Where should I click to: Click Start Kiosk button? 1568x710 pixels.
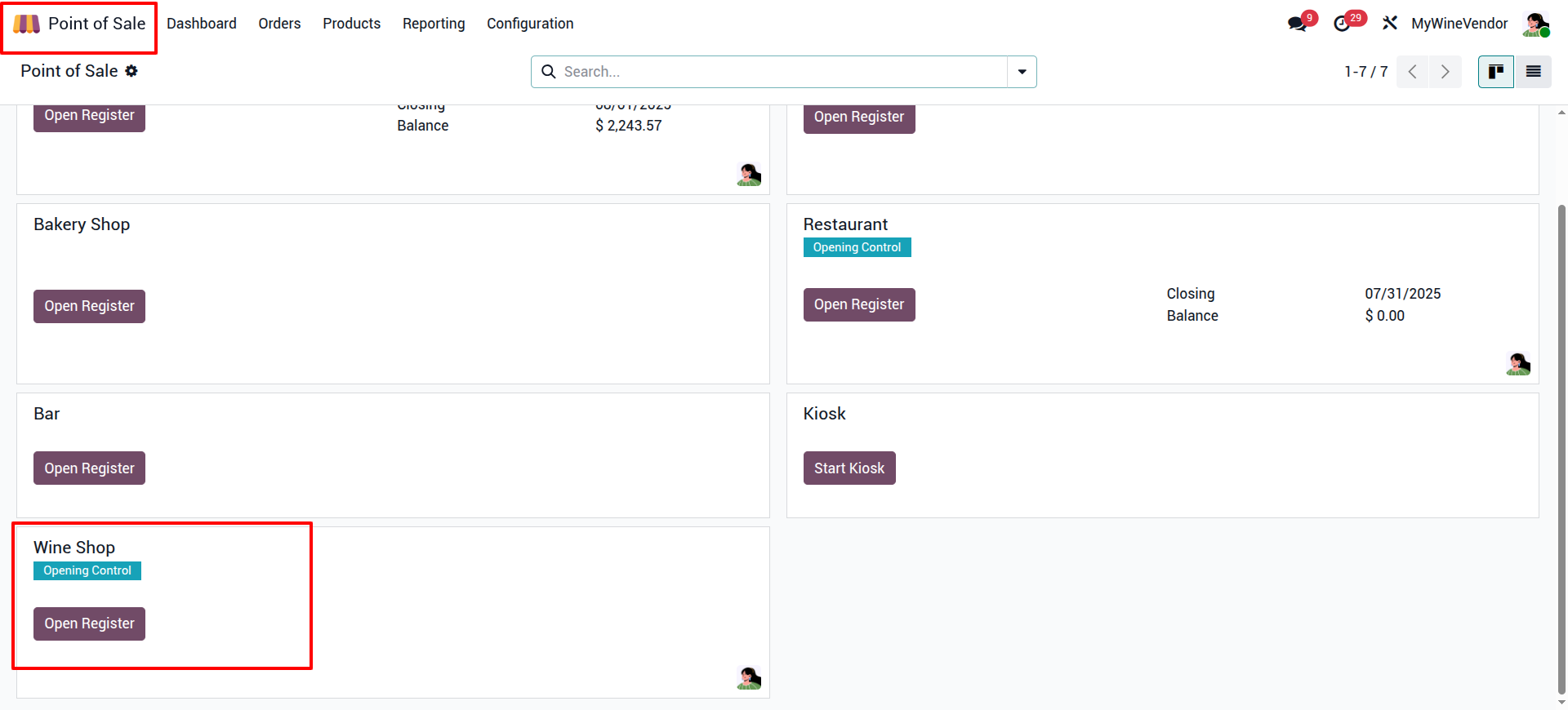849,468
